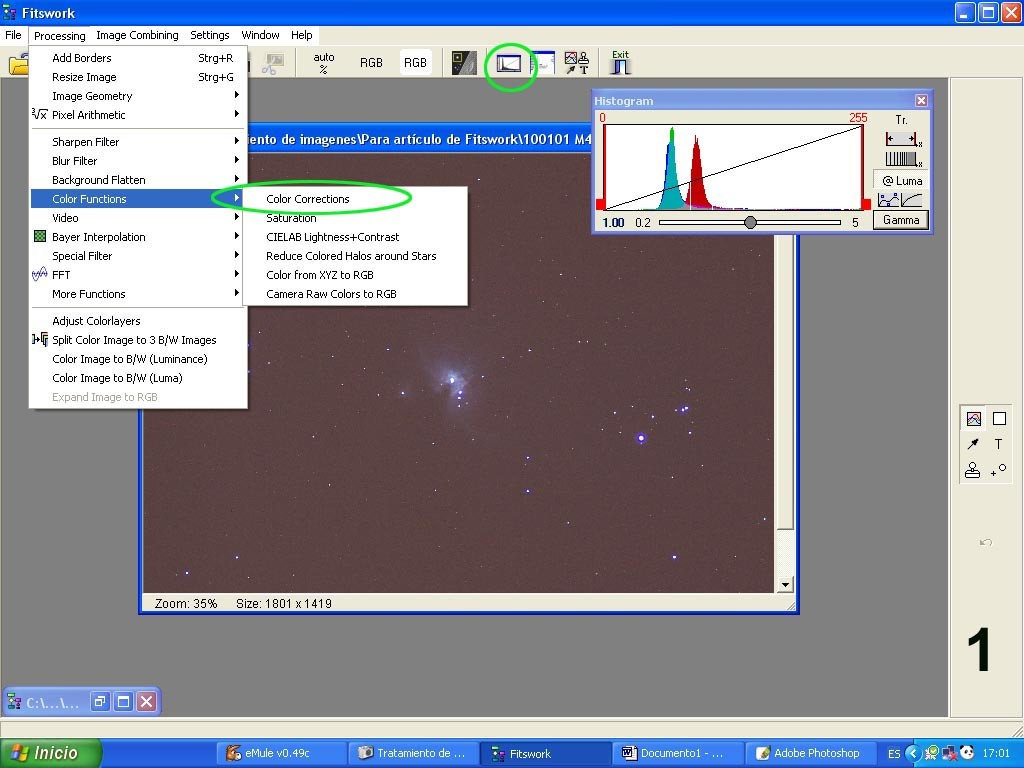Click the curve points icon in Histogram

888,199
